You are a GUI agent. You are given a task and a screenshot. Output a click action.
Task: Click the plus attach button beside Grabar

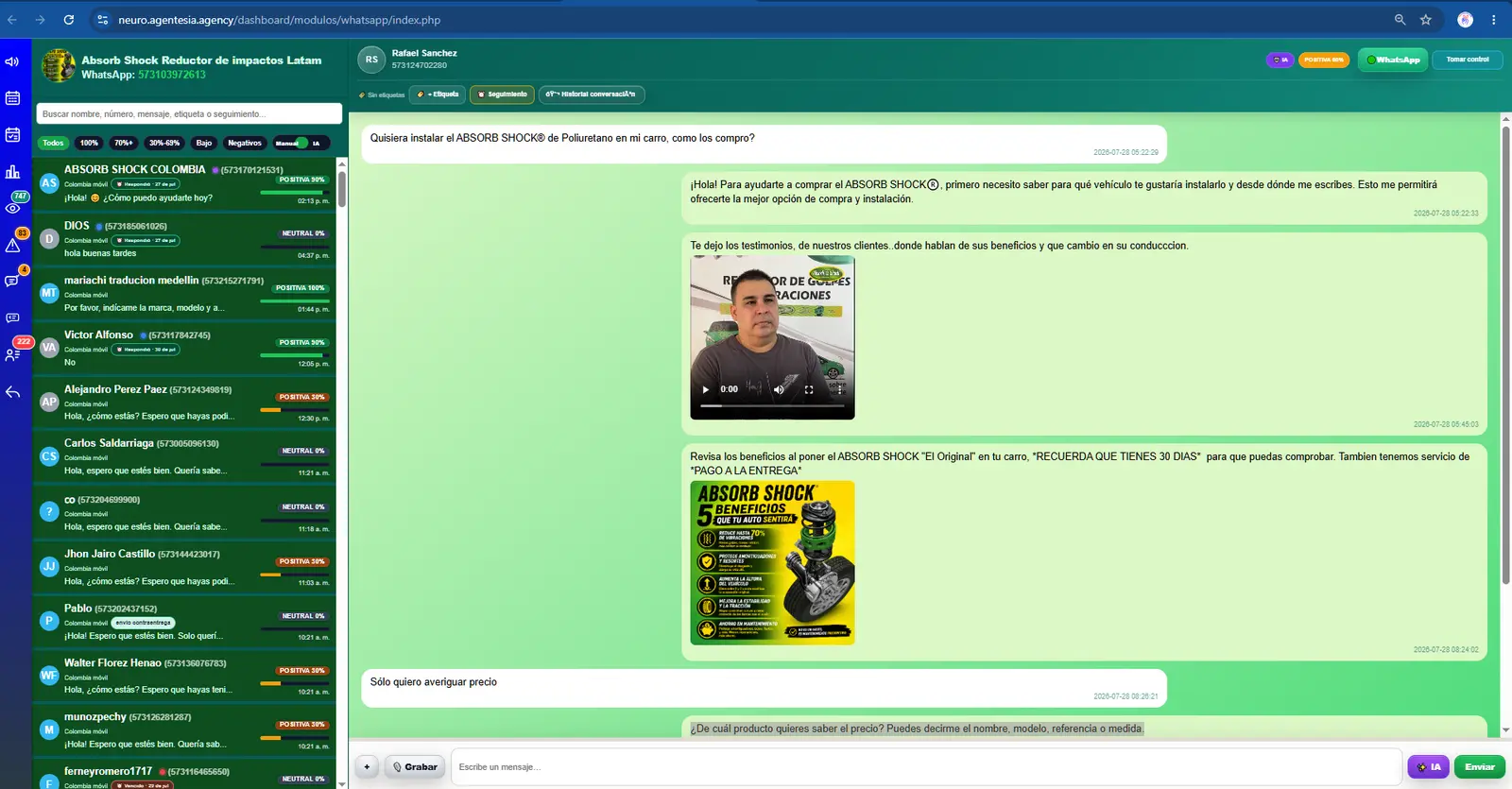[x=367, y=767]
